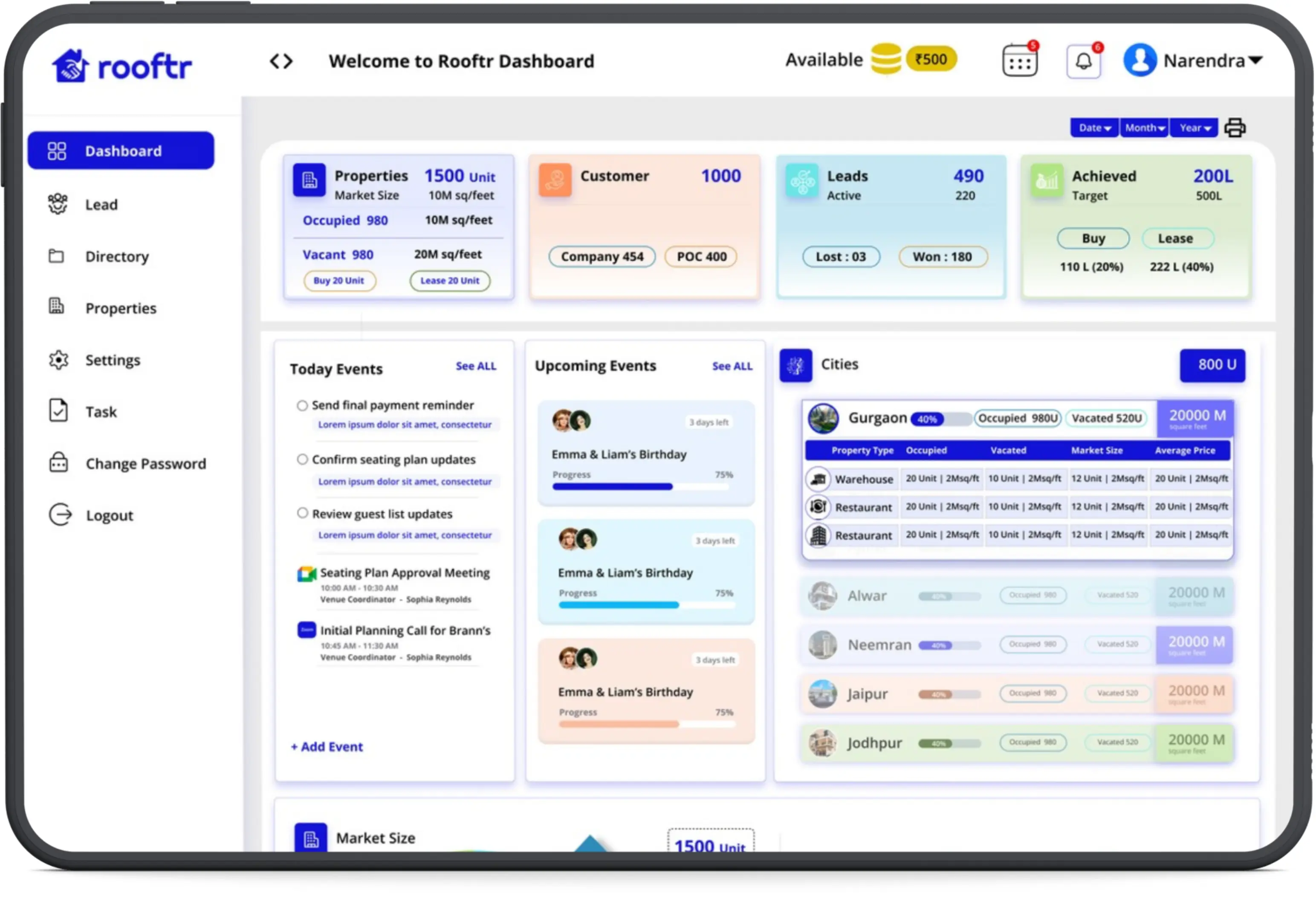The image size is (1316, 899).
Task: Click the printer icon
Action: [x=1235, y=128]
